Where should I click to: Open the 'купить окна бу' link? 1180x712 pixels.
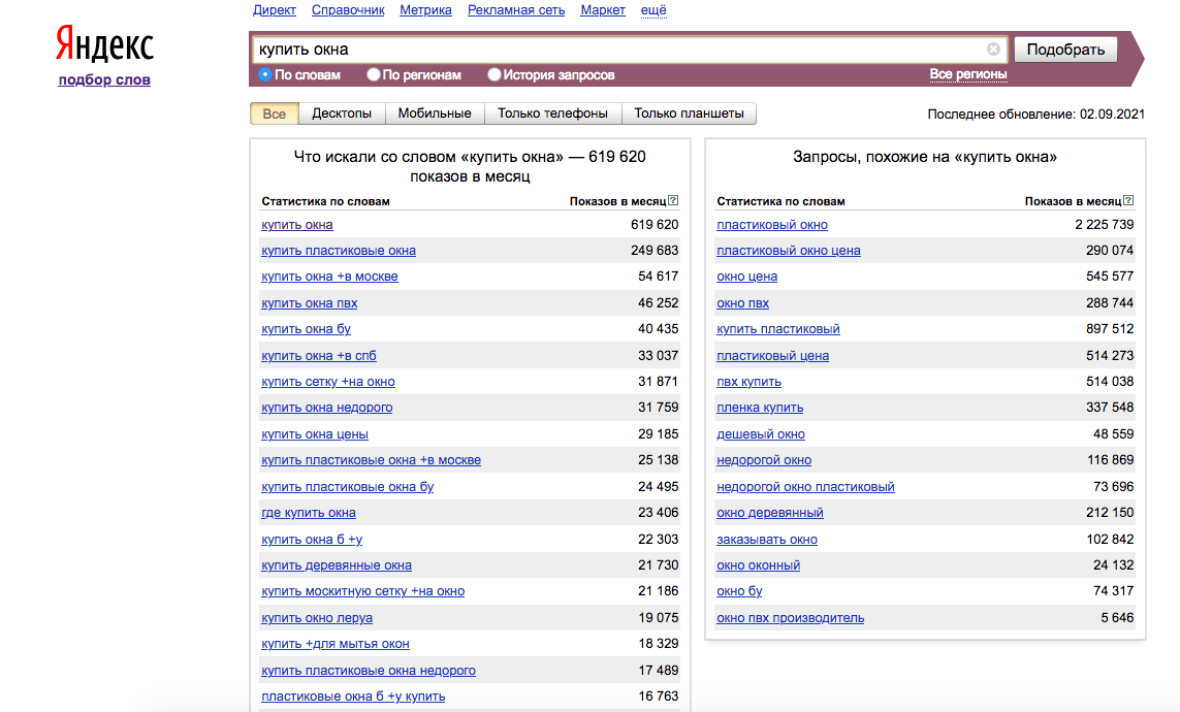[306, 330]
